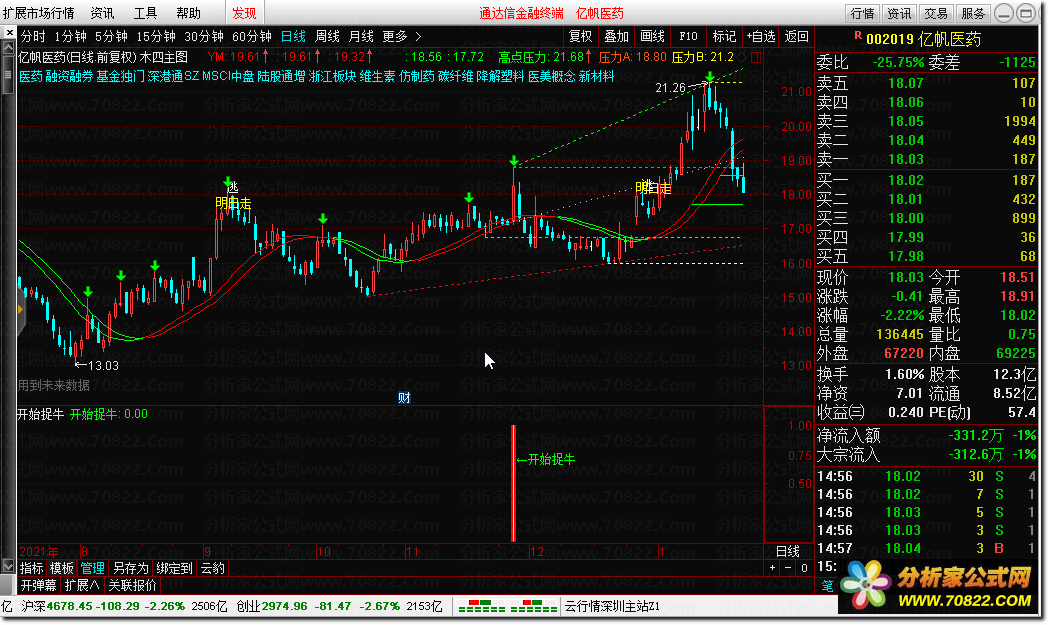Click the 关联报价 related quotes button

pos(132,585)
